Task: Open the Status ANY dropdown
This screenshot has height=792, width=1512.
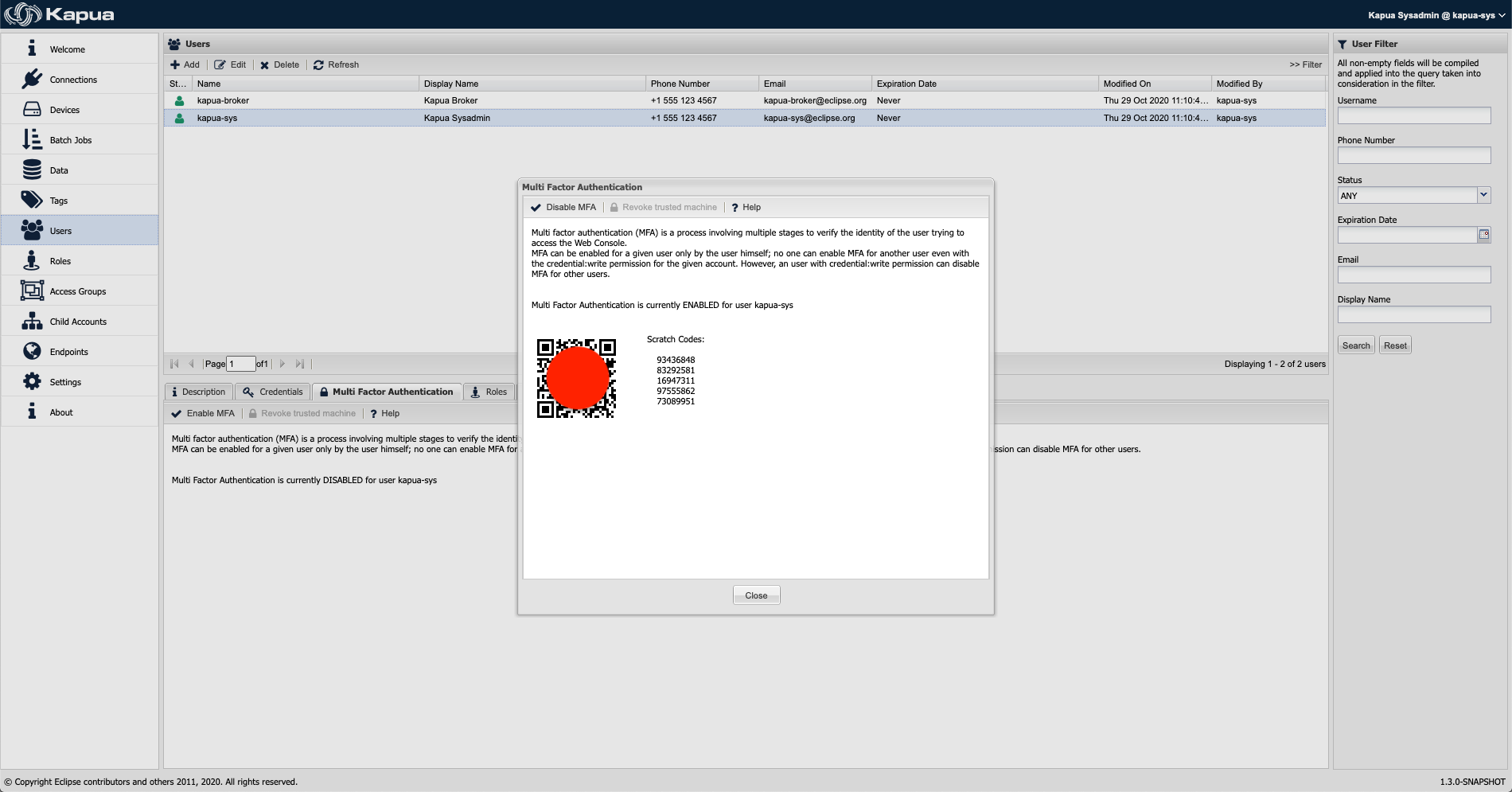Action: [x=1483, y=195]
